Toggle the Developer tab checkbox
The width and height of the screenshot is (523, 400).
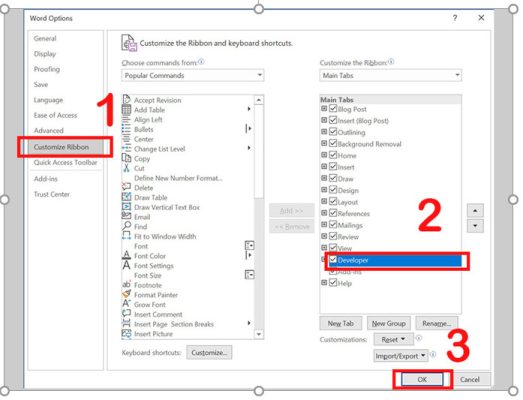333,260
